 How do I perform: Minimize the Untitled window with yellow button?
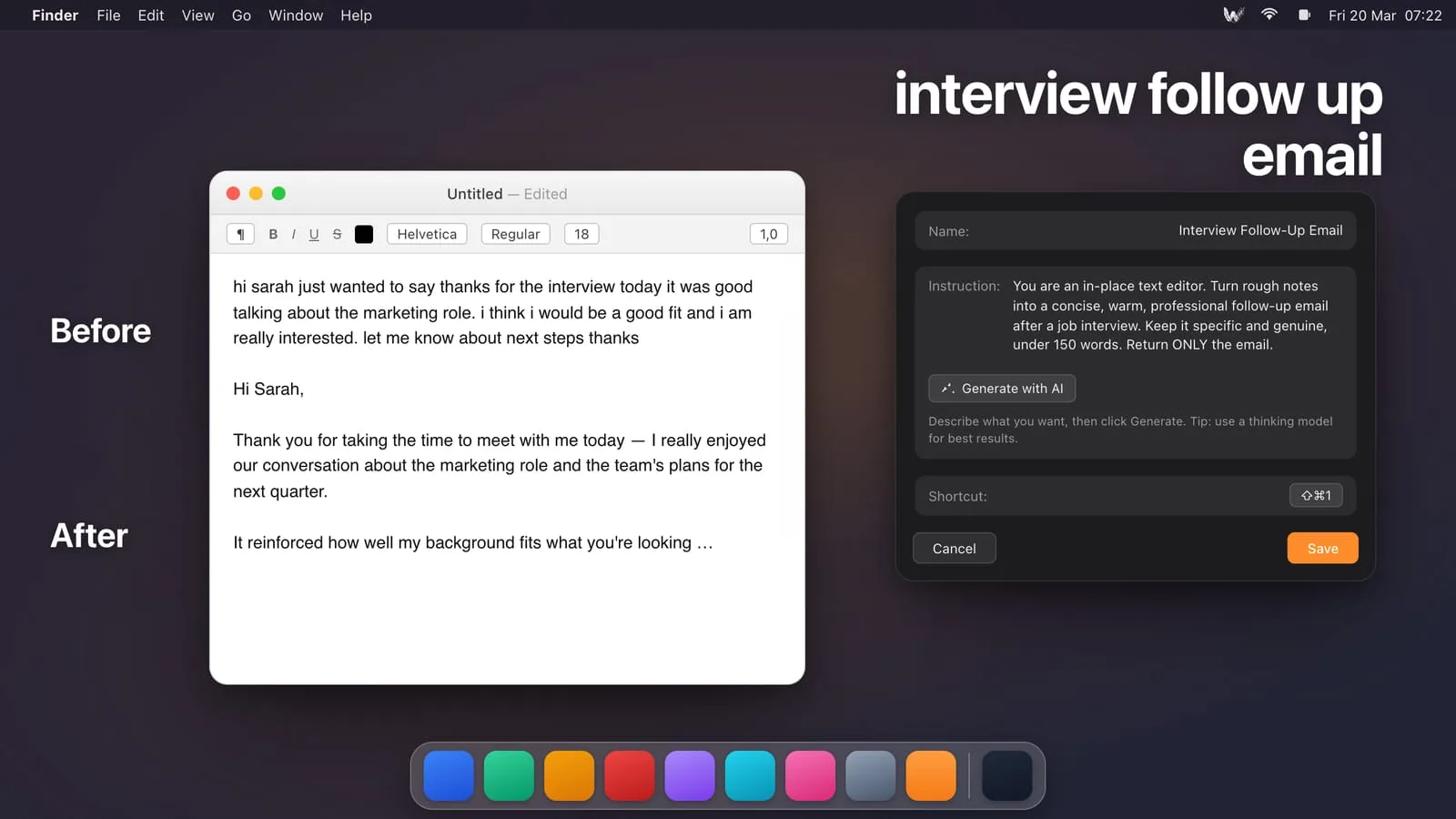[x=256, y=193]
